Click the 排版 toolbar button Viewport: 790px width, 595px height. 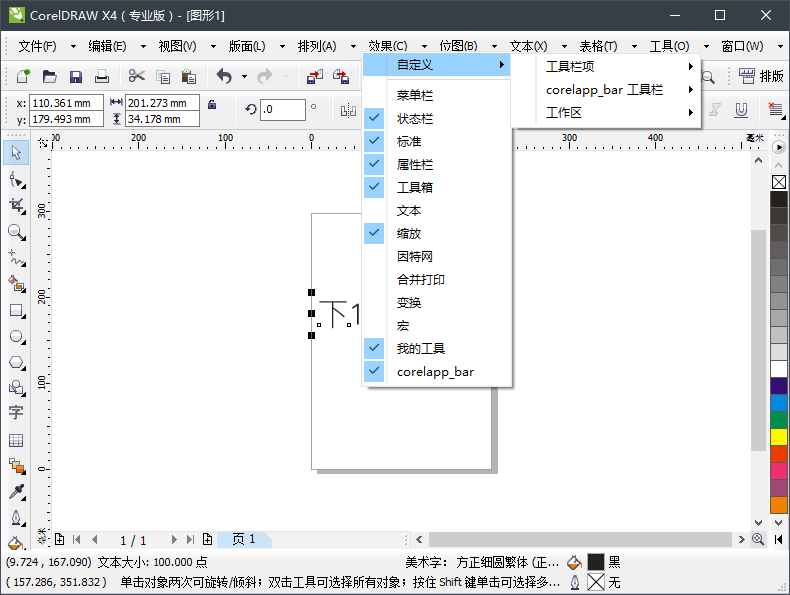762,76
